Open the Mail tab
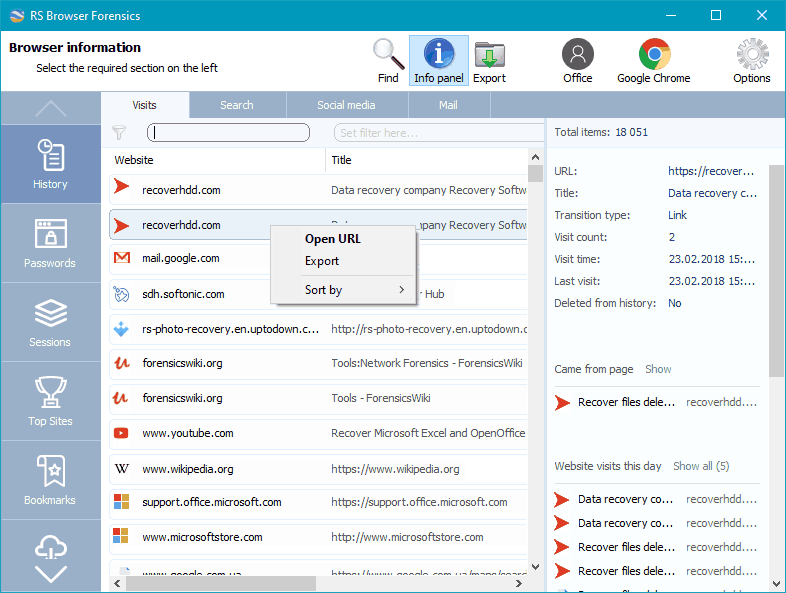This screenshot has height=593, width=786. pos(448,105)
